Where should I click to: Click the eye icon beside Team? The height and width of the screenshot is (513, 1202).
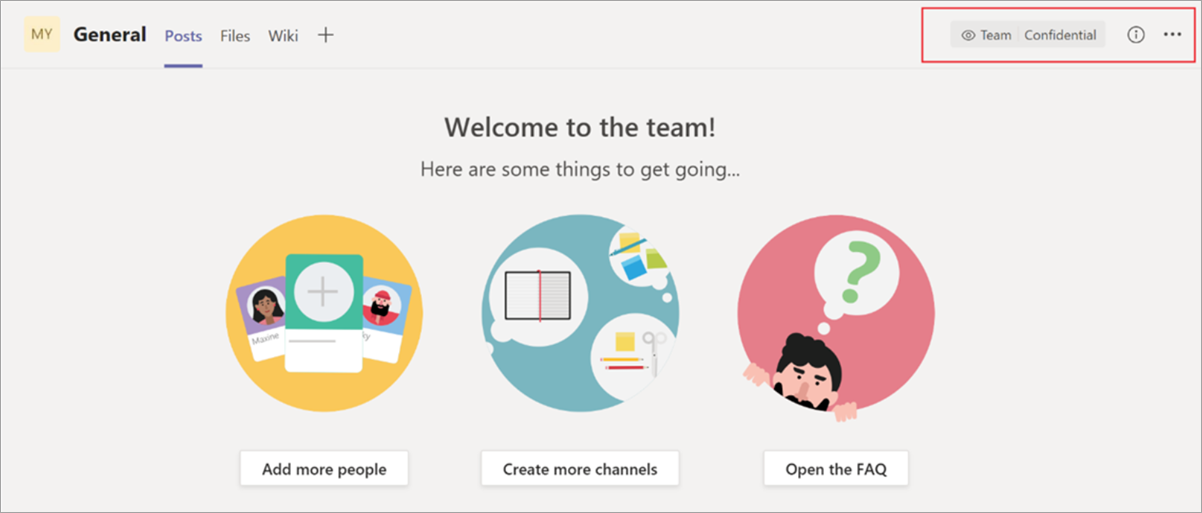tap(968, 35)
